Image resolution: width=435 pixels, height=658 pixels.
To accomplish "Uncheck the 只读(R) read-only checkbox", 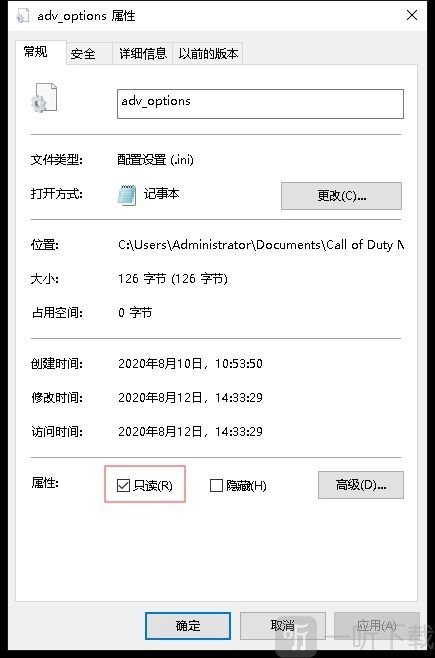I will tap(123, 485).
